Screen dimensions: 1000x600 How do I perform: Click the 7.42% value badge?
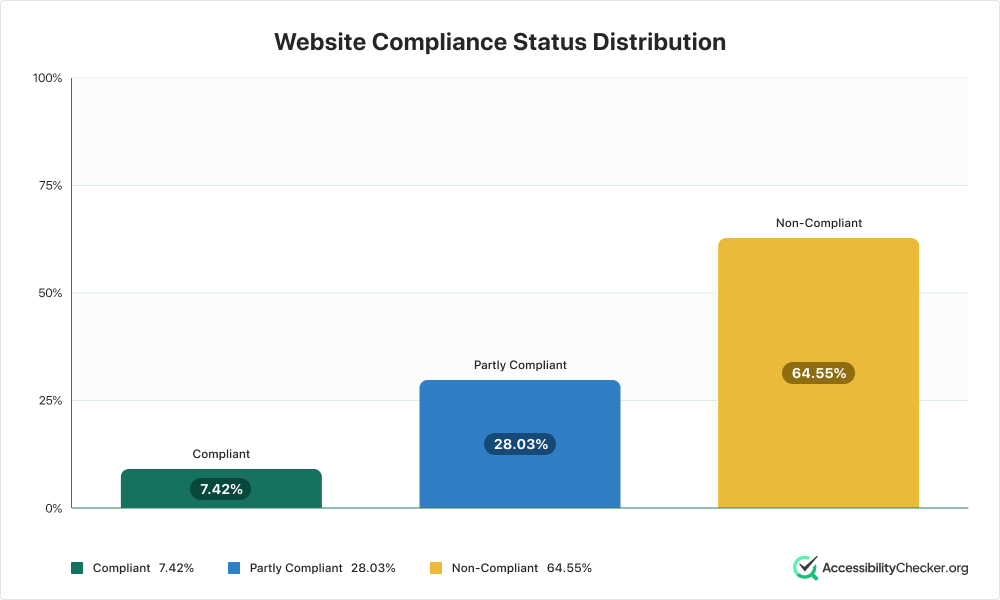[221, 489]
